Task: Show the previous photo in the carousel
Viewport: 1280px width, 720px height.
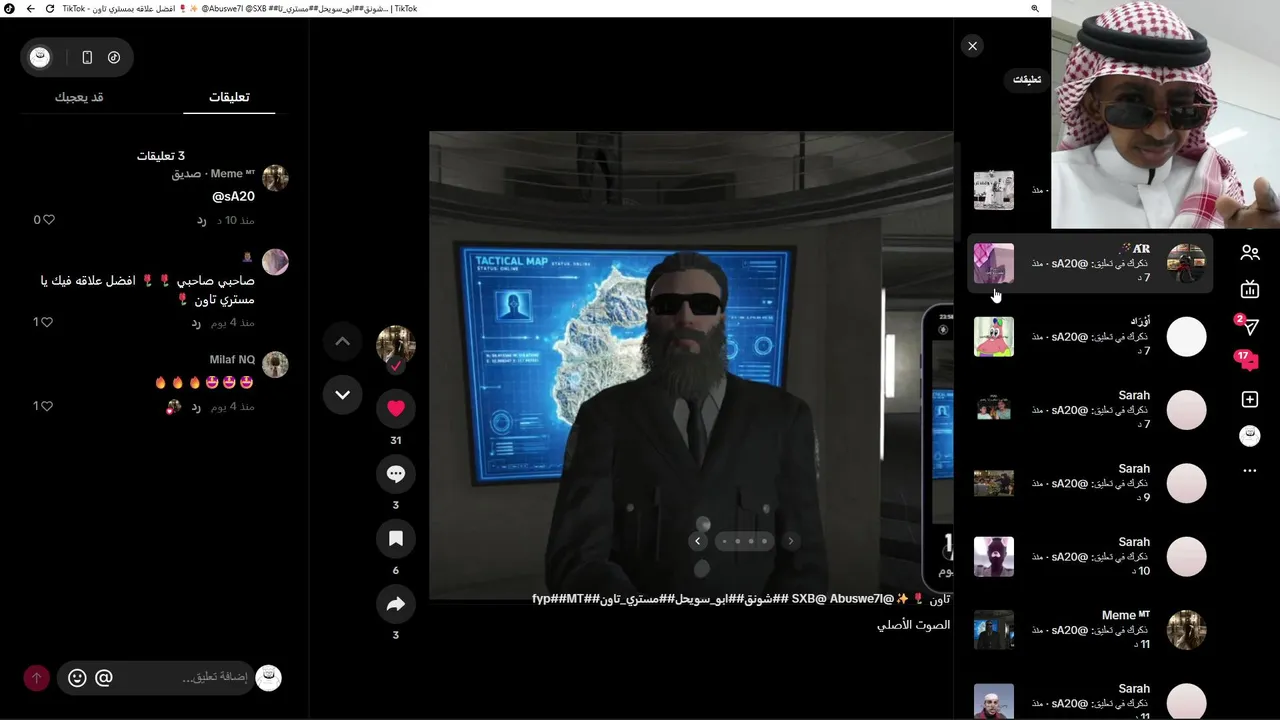Action: click(698, 541)
